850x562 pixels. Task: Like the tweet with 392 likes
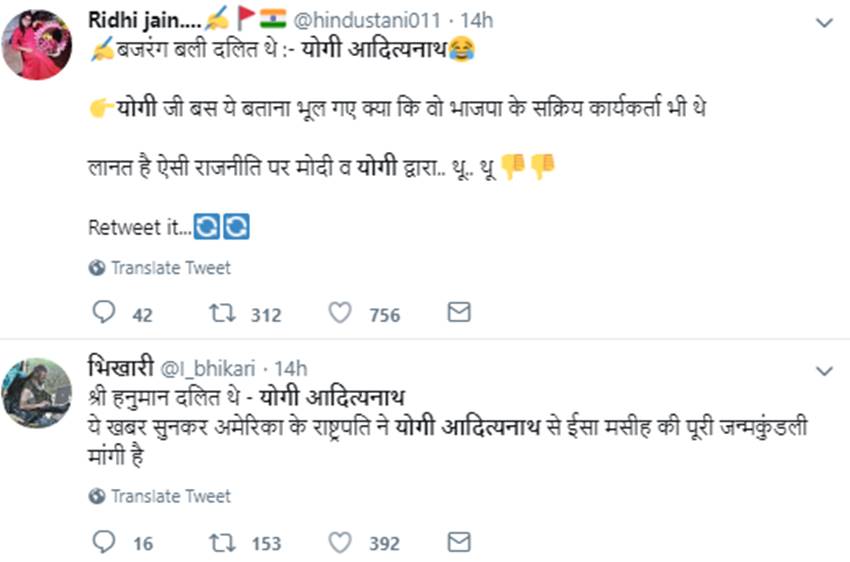[x=341, y=542]
